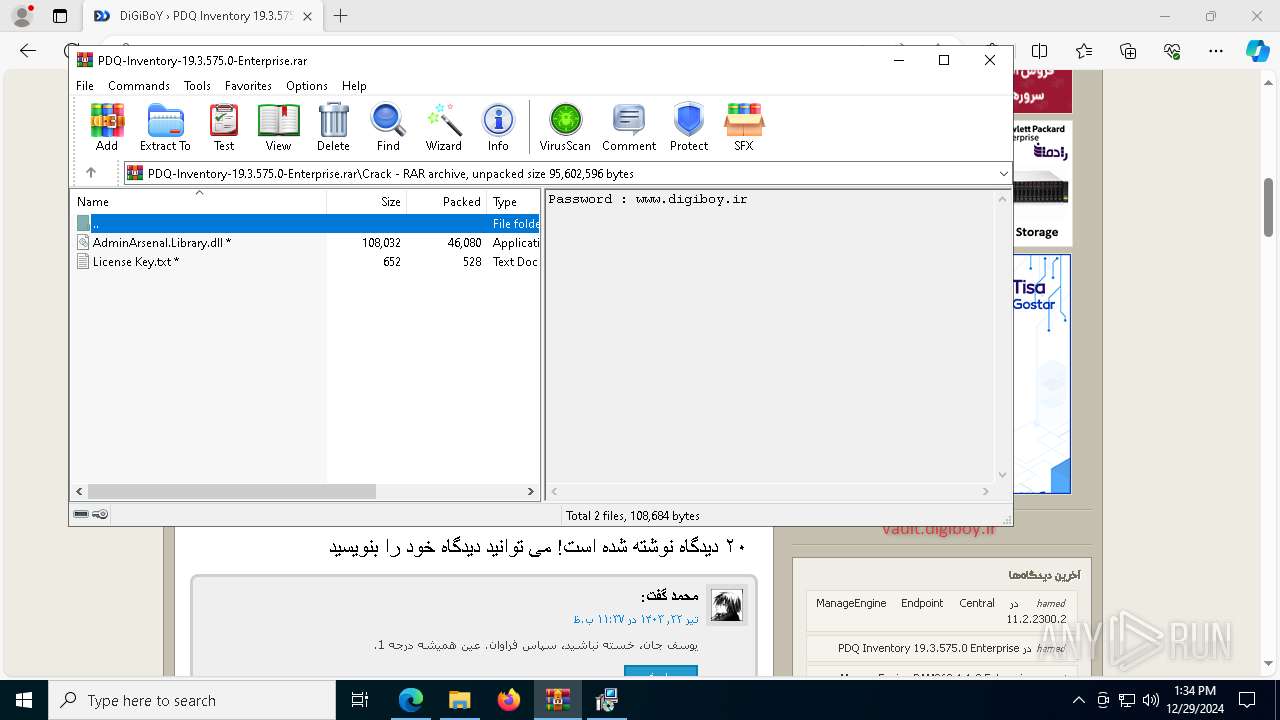Screen dimensions: 1280x720
Task: Click the Add toolbar icon in WinRAR
Action: [107, 127]
